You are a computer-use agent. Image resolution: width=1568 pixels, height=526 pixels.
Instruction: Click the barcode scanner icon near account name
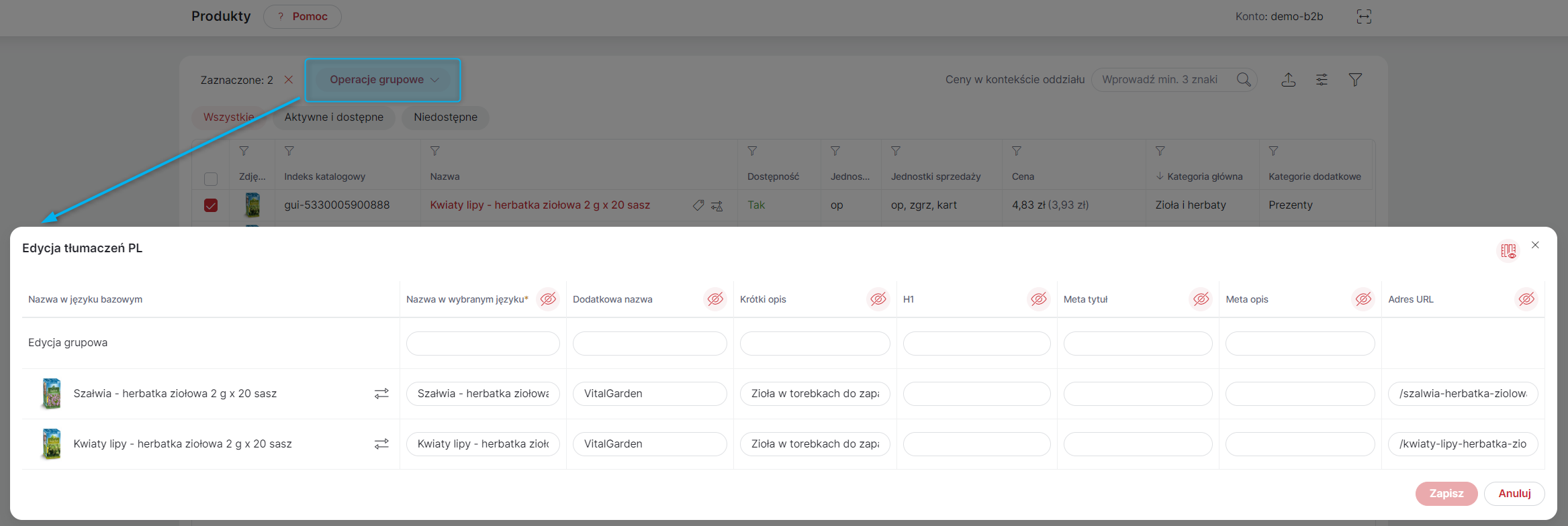[1364, 17]
